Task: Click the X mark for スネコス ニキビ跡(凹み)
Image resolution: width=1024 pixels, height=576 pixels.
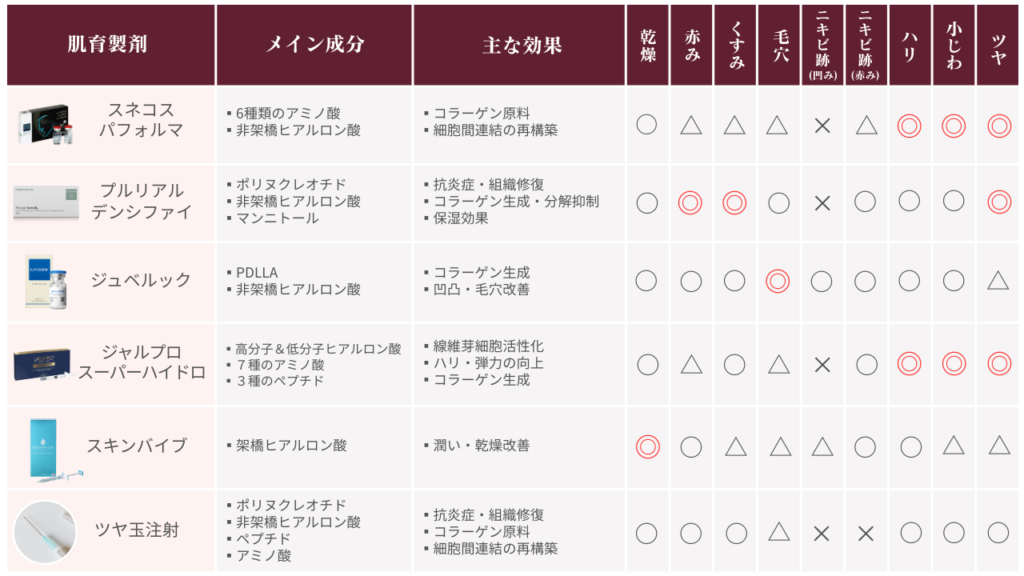Action: click(822, 125)
